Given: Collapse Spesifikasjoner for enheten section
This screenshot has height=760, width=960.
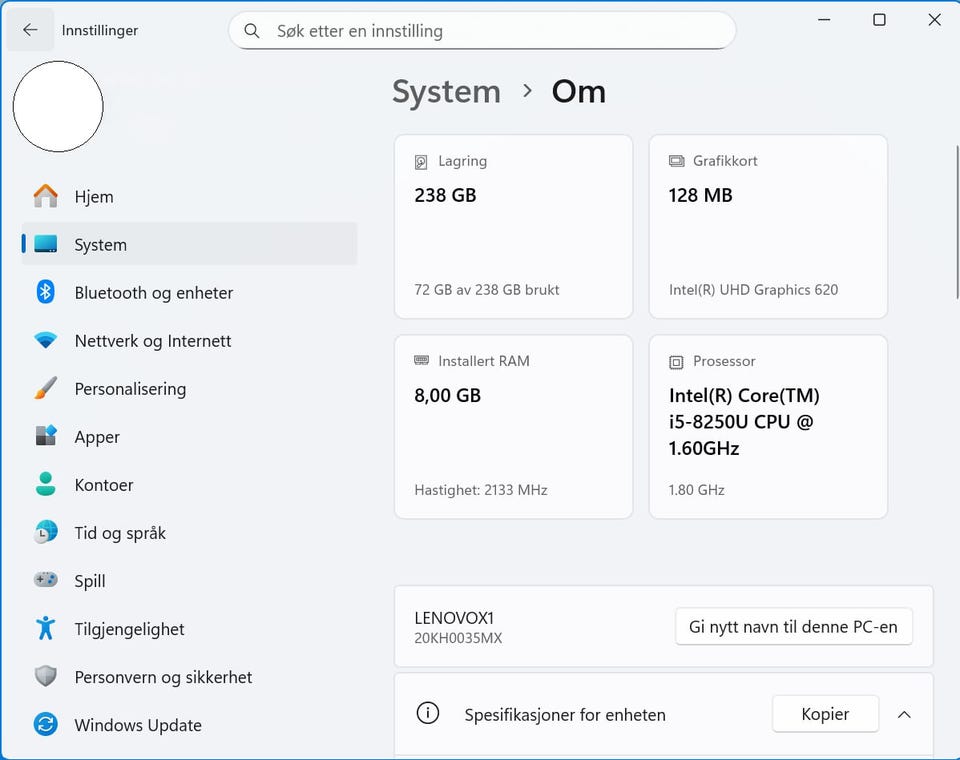Looking at the screenshot, I should [x=904, y=714].
